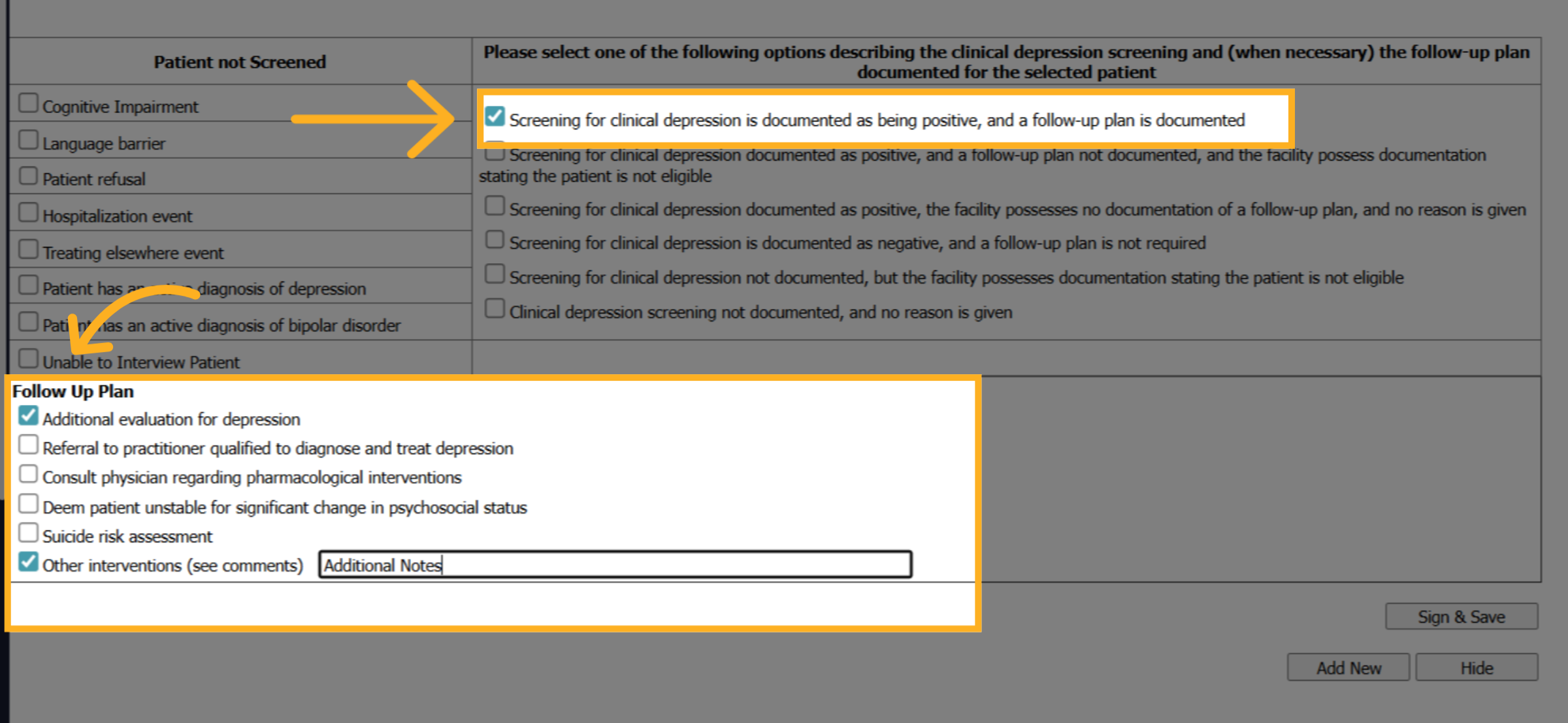Viewport: 1568px width, 723px height.
Task: Click the Additional Notes comments field
Action: [x=615, y=564]
